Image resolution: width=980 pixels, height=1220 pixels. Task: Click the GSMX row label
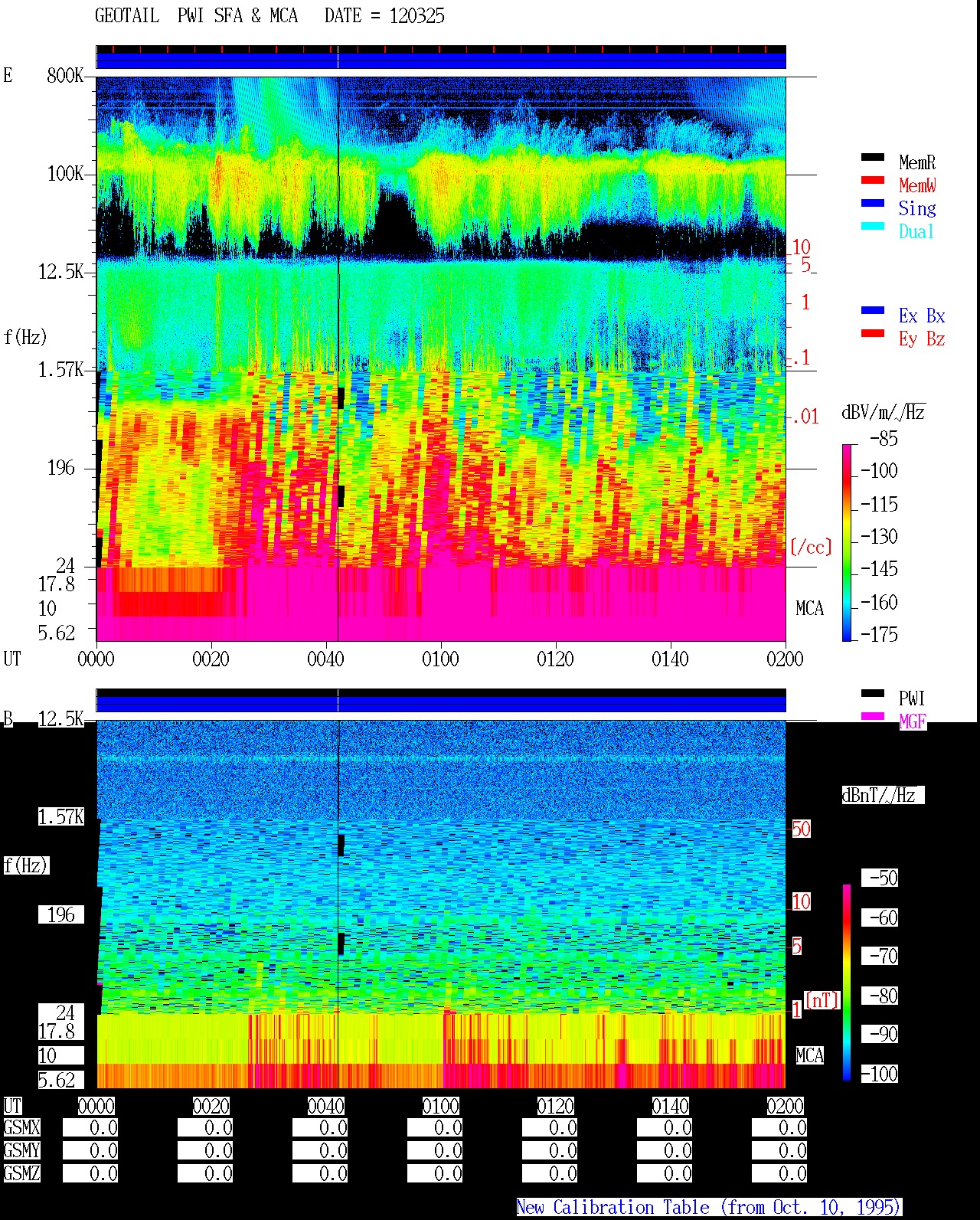pos(21,1127)
